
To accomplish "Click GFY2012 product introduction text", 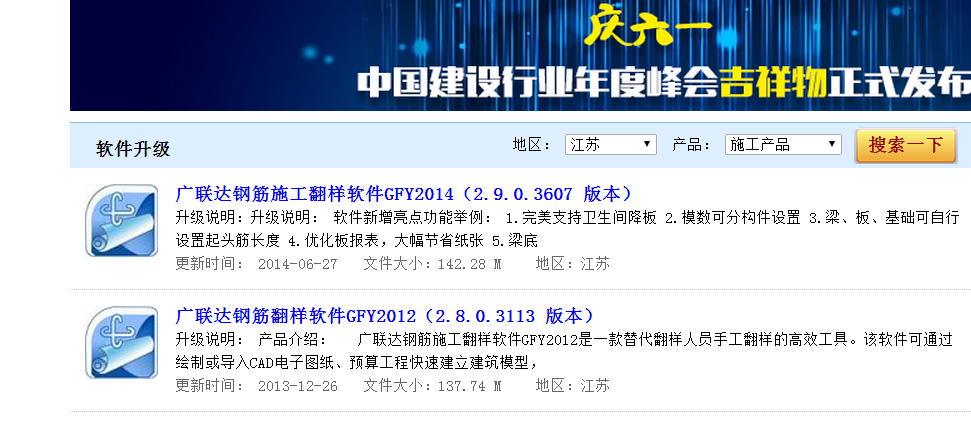I will (x=564, y=351).
